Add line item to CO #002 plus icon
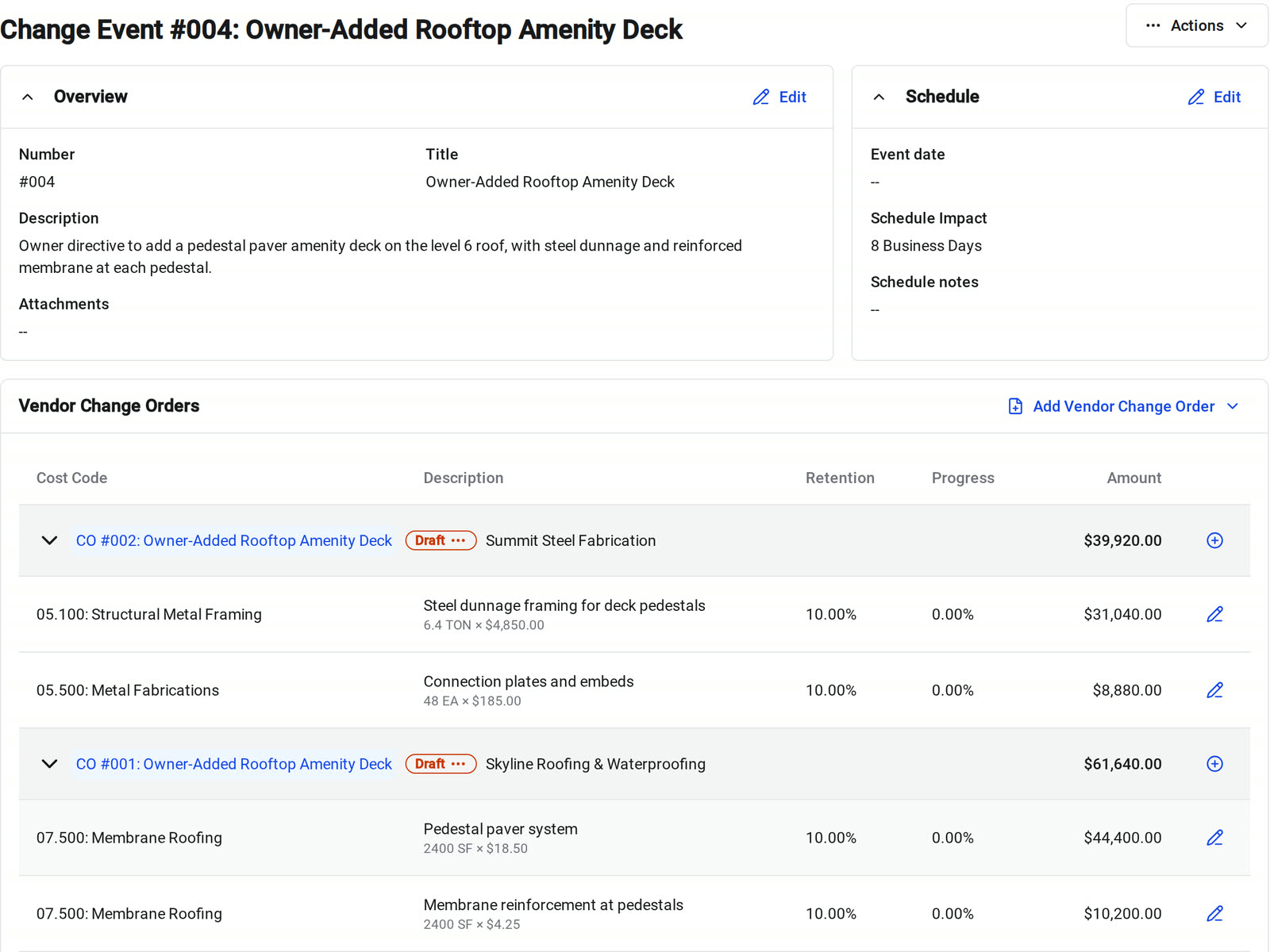This screenshot has width=1270, height=952. click(1214, 540)
